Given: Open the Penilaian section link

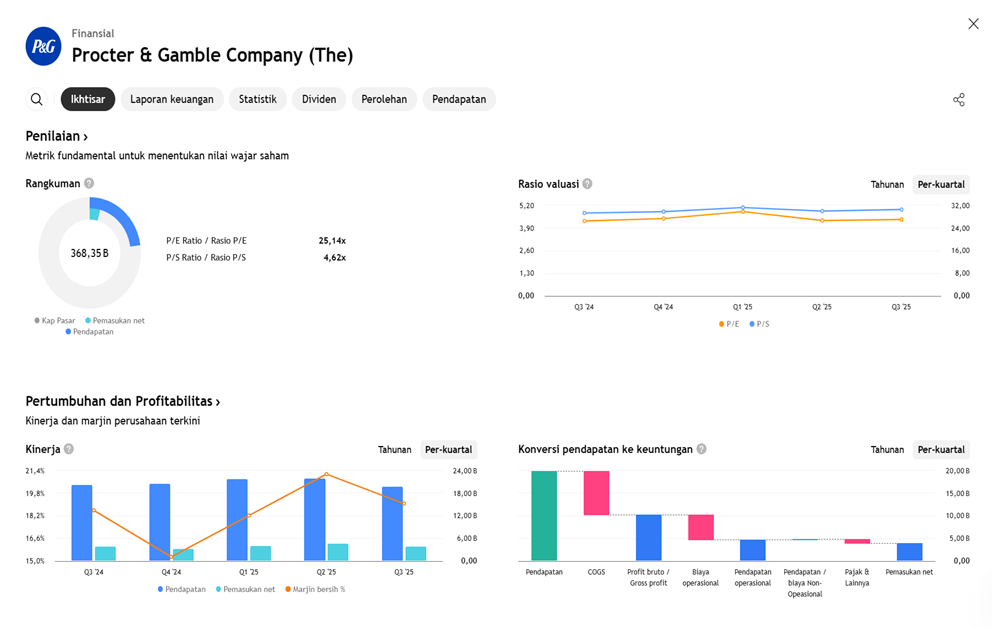Looking at the screenshot, I should tap(57, 136).
